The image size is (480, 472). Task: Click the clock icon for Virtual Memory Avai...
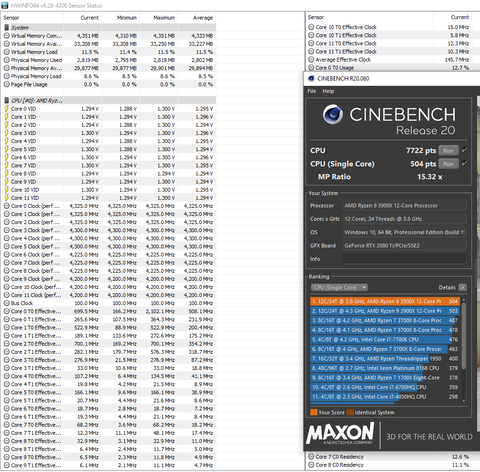point(6,44)
